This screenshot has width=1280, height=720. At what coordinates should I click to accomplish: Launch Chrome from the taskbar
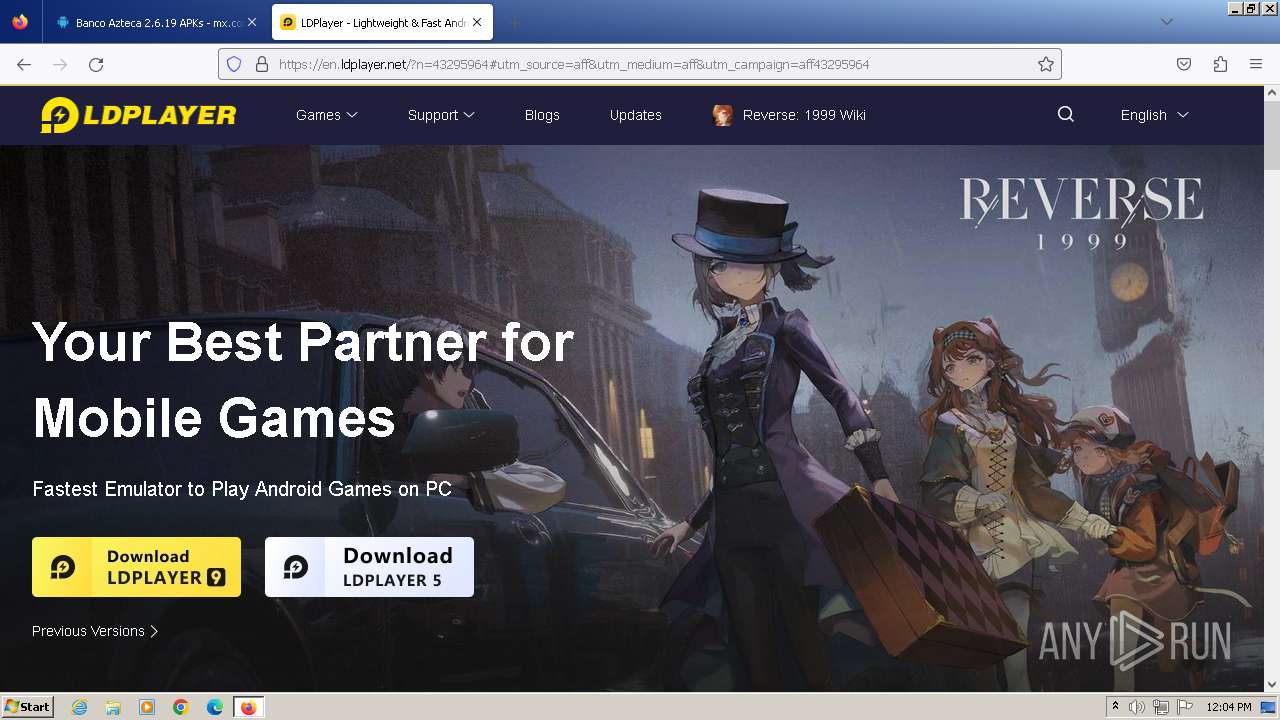[181, 707]
